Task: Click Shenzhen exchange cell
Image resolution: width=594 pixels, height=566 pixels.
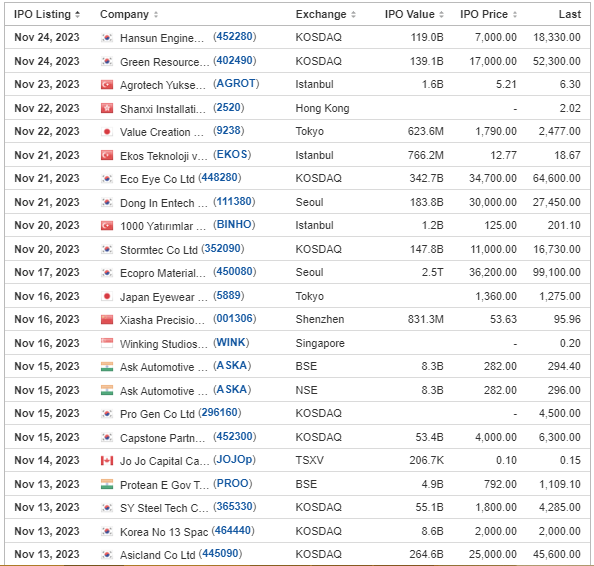Action: click(320, 319)
